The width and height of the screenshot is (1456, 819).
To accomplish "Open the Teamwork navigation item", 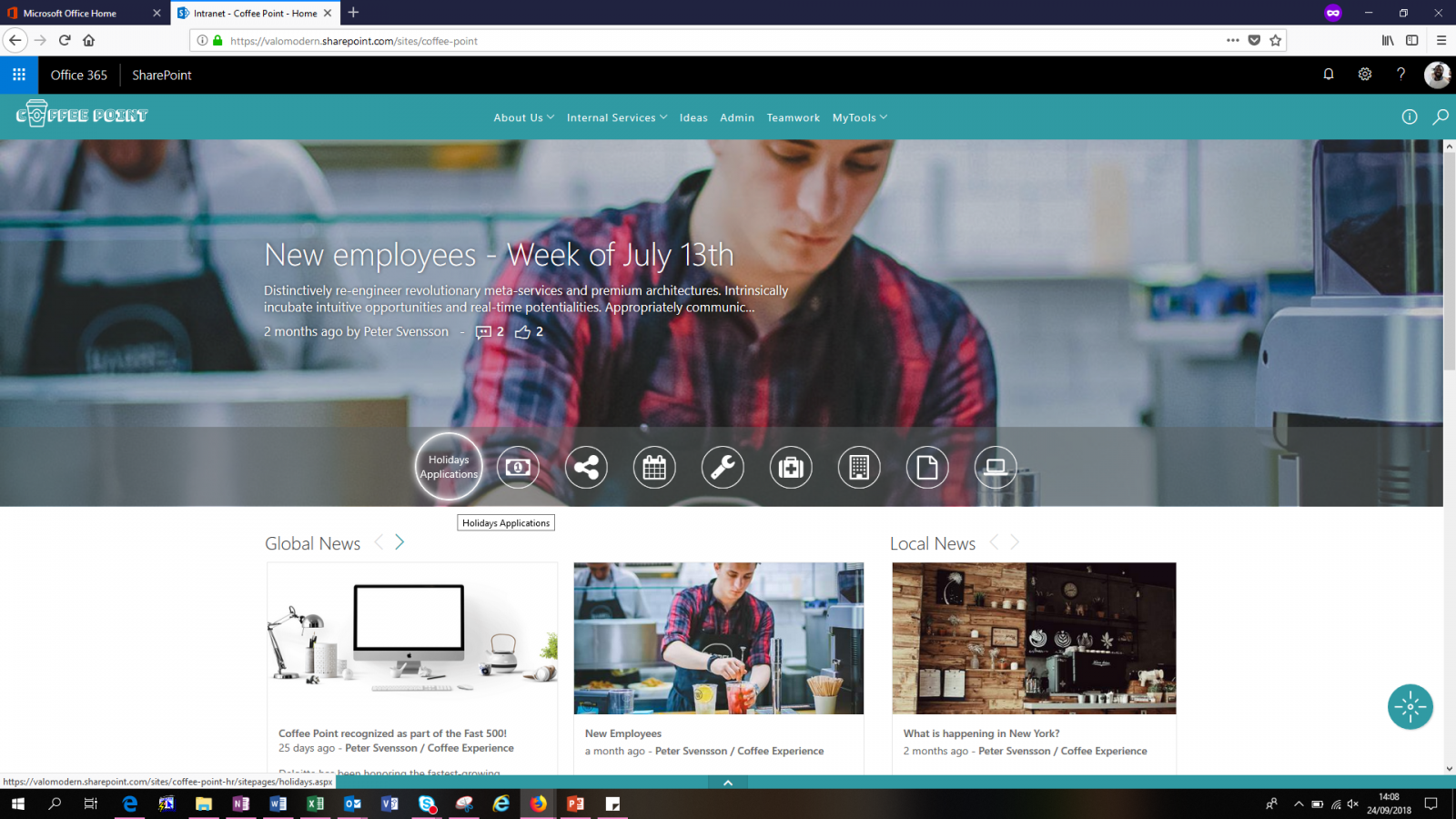I will pos(794,117).
